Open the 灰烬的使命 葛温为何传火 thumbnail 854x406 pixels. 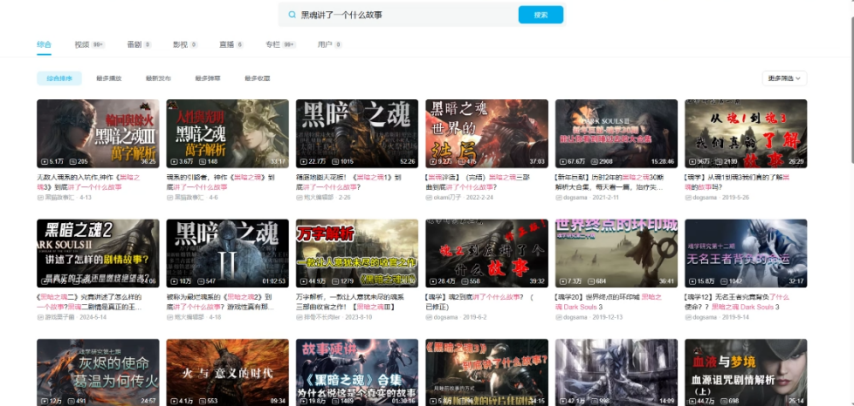98,373
